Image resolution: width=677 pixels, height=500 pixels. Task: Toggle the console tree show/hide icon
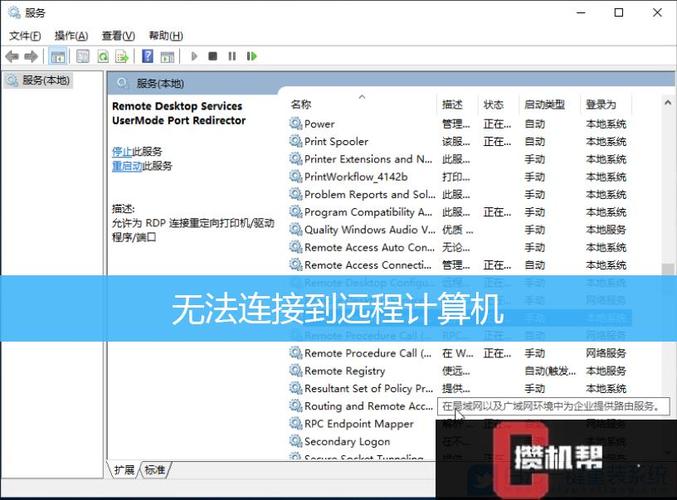click(x=58, y=56)
